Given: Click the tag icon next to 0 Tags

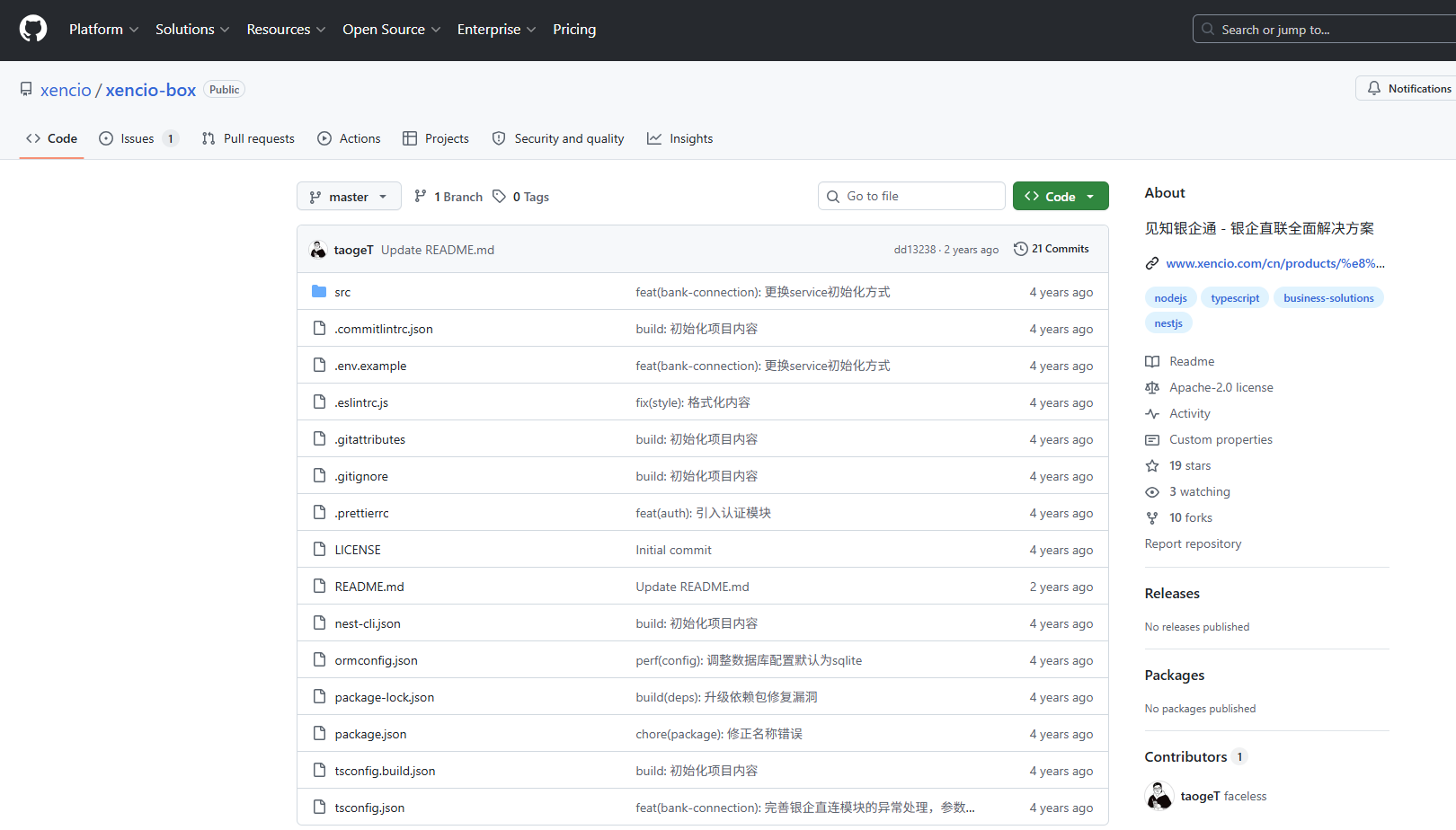Looking at the screenshot, I should pyautogui.click(x=500, y=196).
